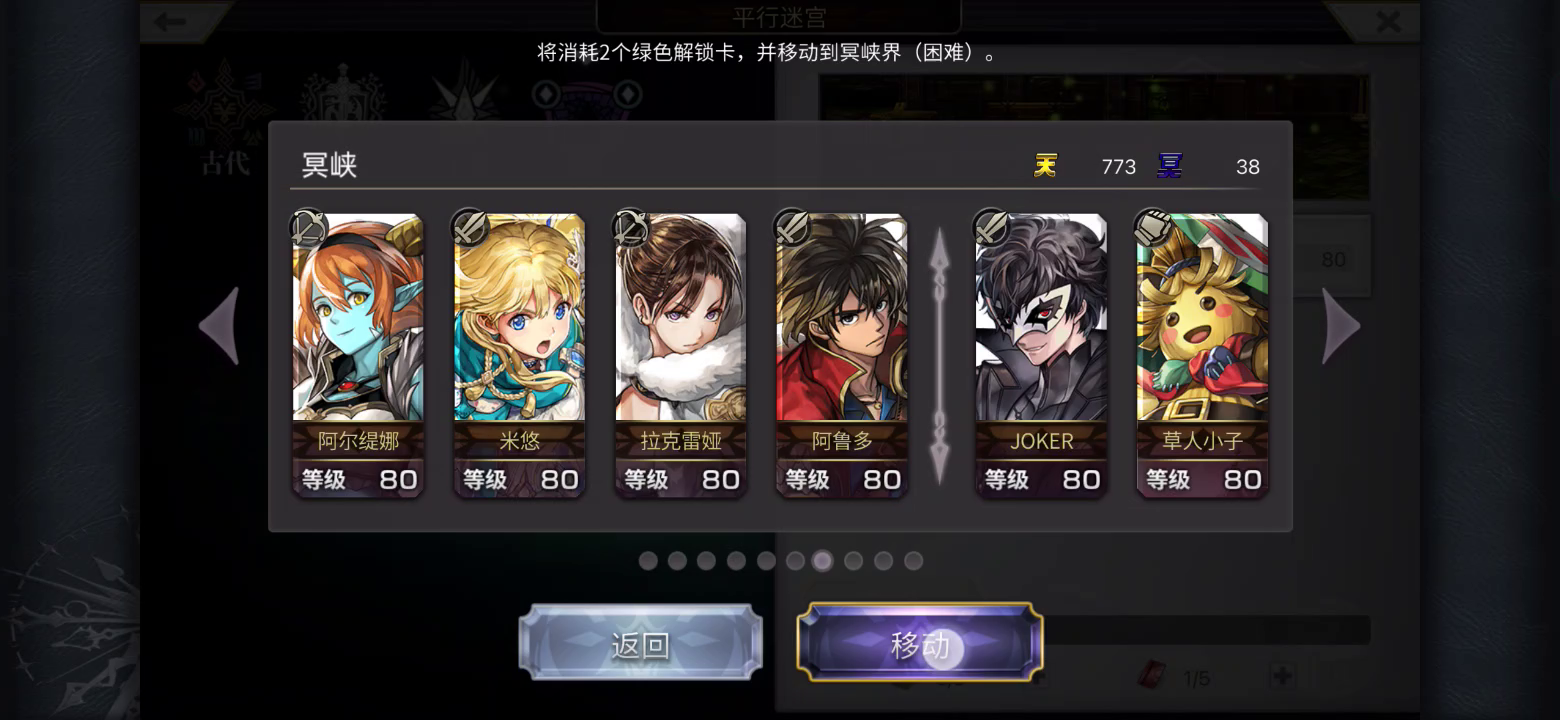
Task: Go to next party with right arrow
Action: (x=1341, y=326)
